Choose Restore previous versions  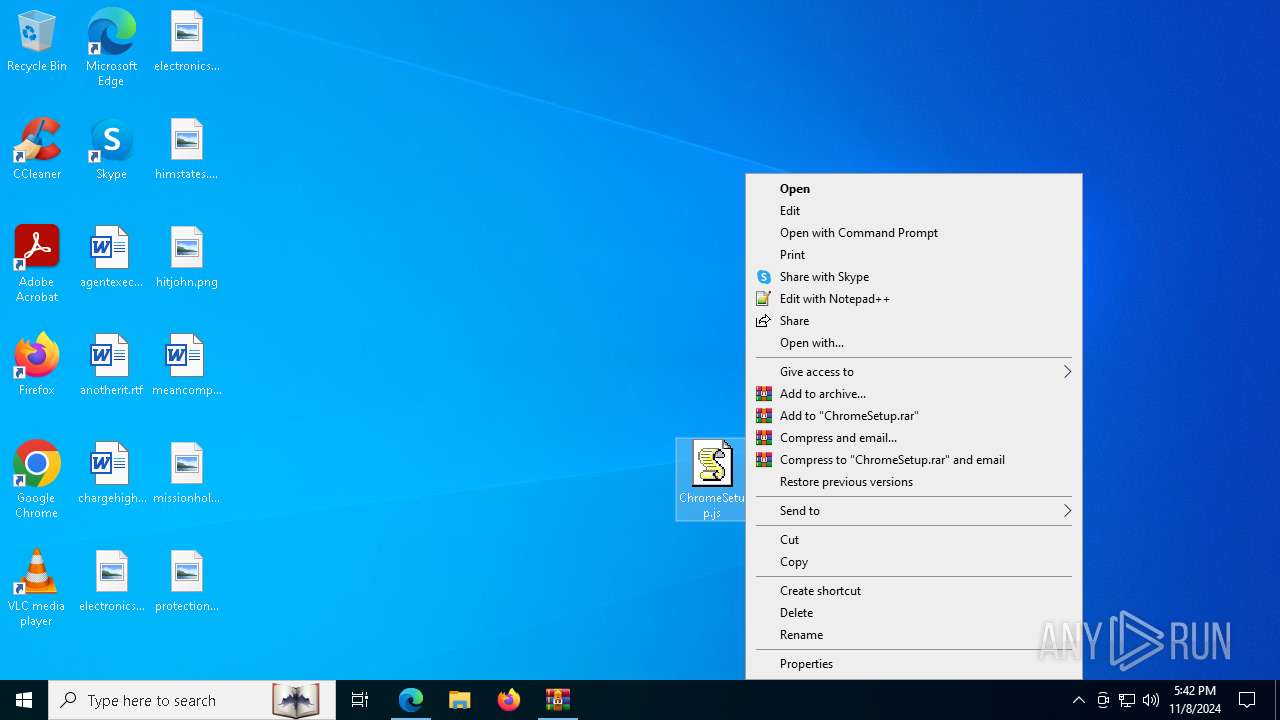[x=914, y=482]
